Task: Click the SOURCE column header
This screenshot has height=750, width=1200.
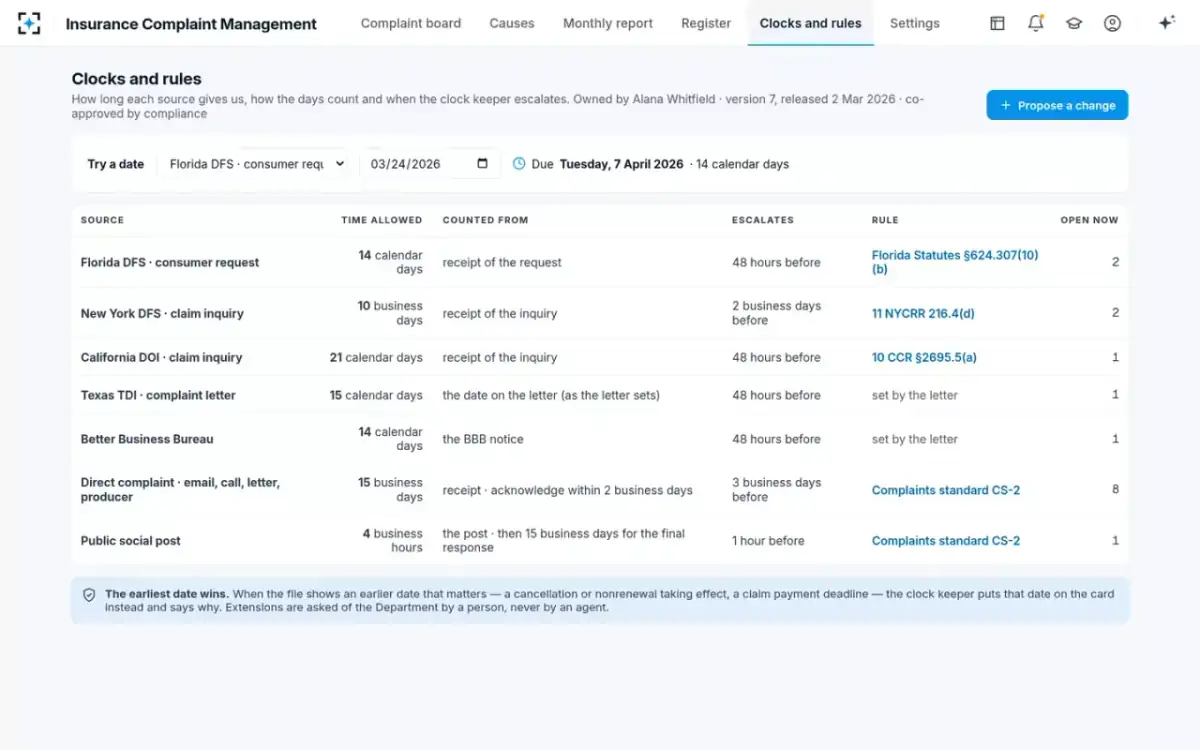Action: pos(102,220)
